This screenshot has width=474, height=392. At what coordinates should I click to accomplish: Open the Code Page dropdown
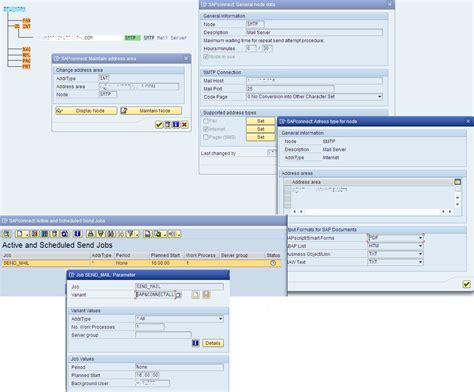coord(380,97)
